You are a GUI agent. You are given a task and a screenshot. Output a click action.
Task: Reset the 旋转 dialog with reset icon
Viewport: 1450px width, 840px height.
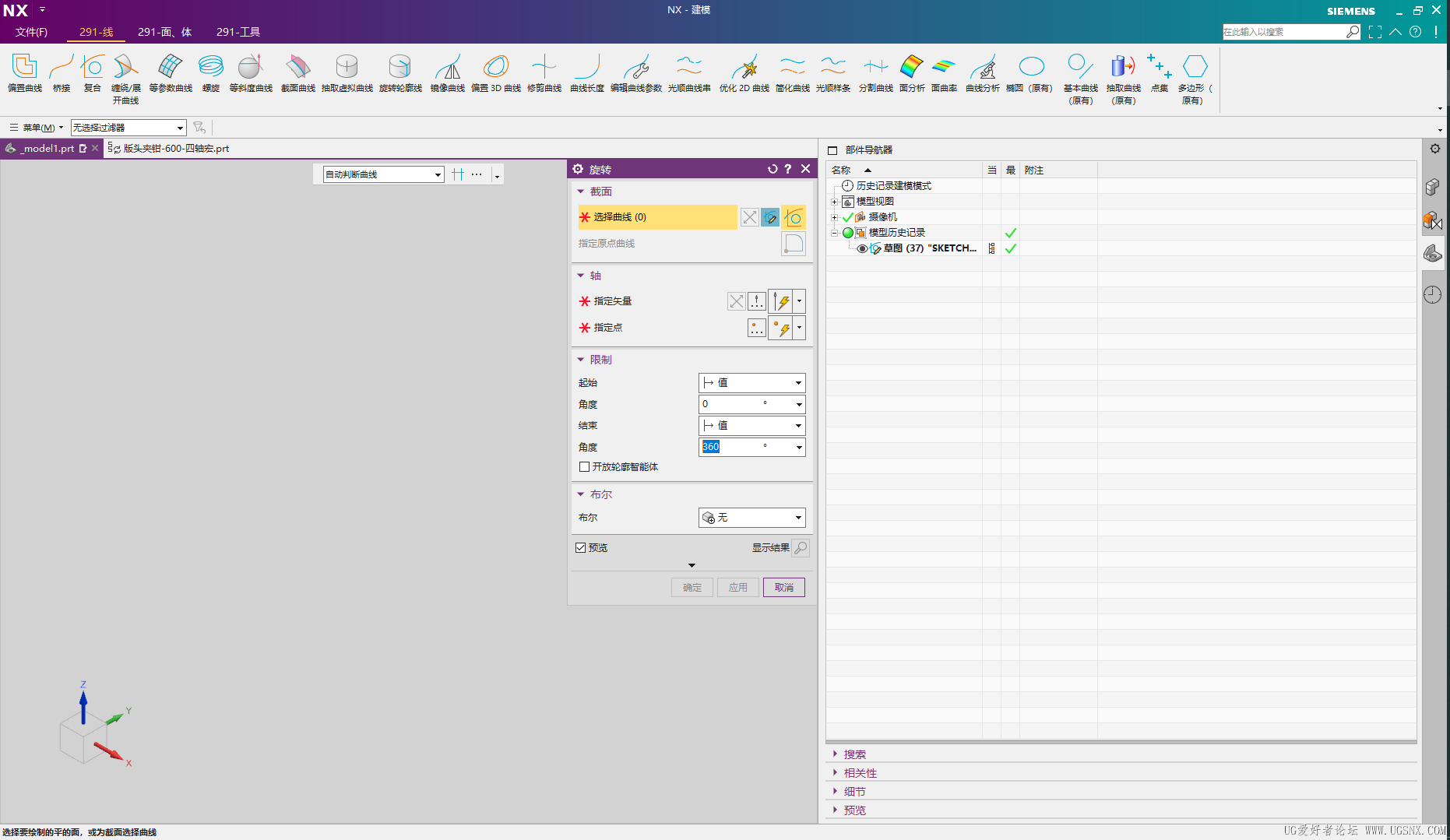(x=773, y=169)
